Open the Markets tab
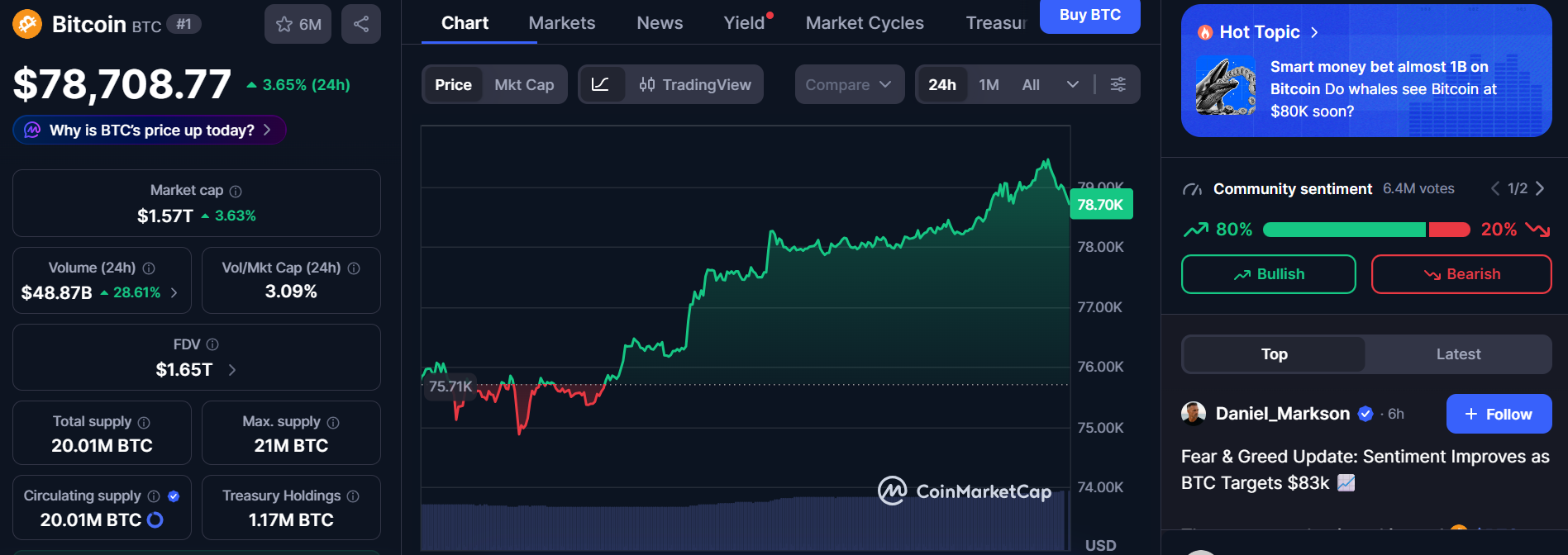Viewport: 1568px width, 555px height. coord(561,23)
